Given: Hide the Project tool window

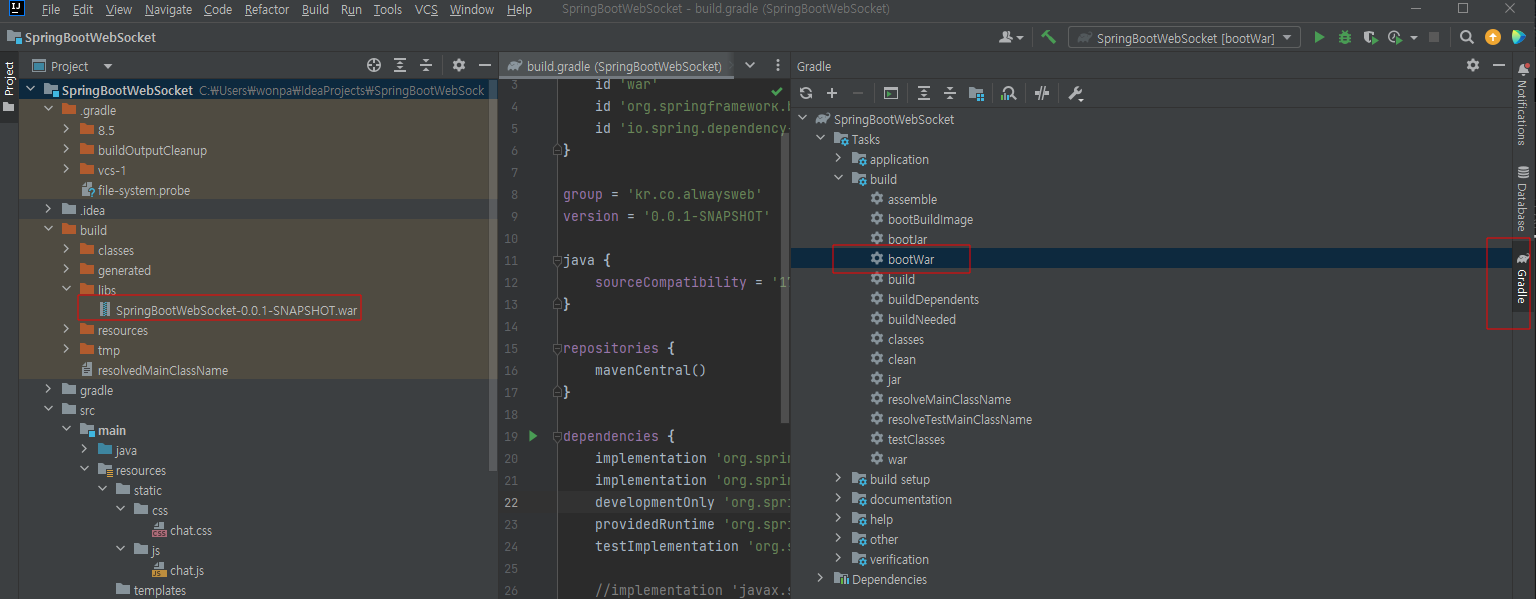Looking at the screenshot, I should [484, 65].
